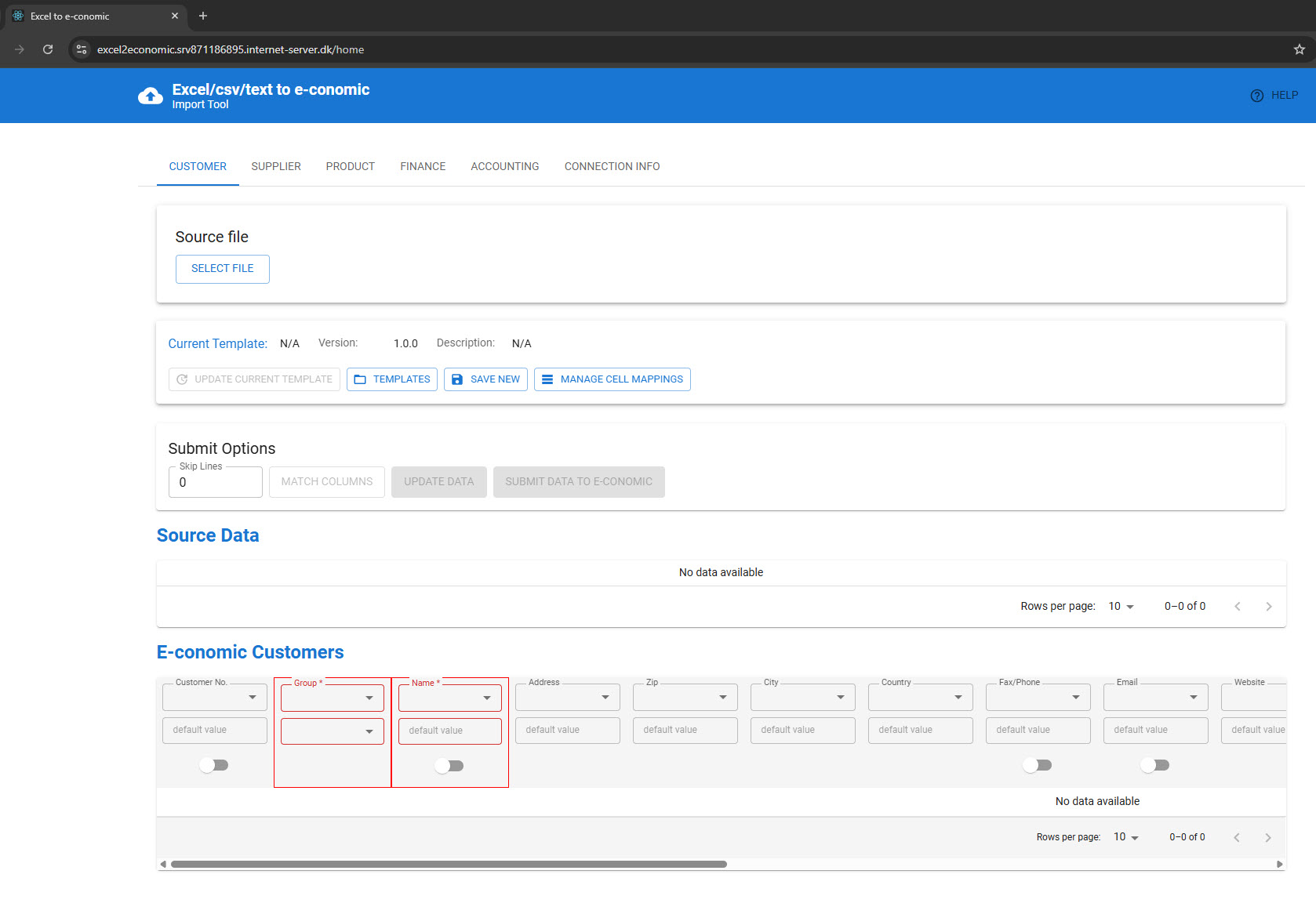Open the Customer No. column dropdown
1316x914 pixels.
pyautogui.click(x=215, y=697)
